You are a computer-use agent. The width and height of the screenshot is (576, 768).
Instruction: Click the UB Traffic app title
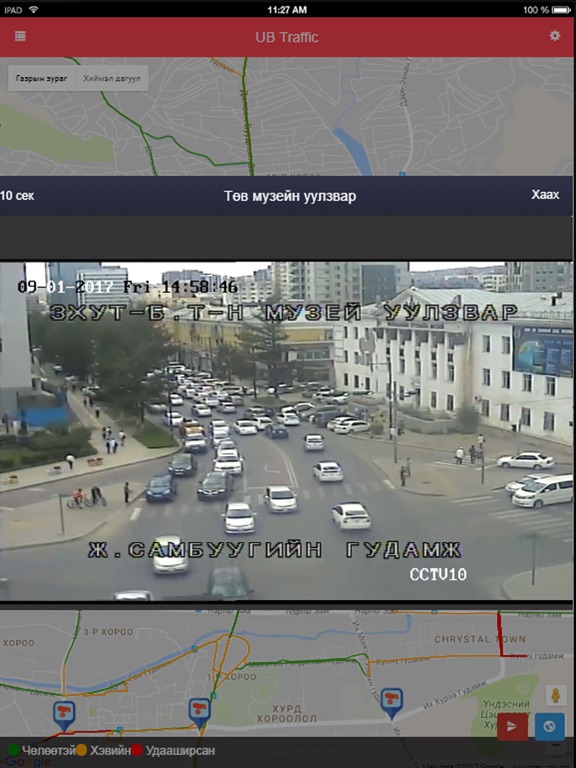(x=287, y=37)
